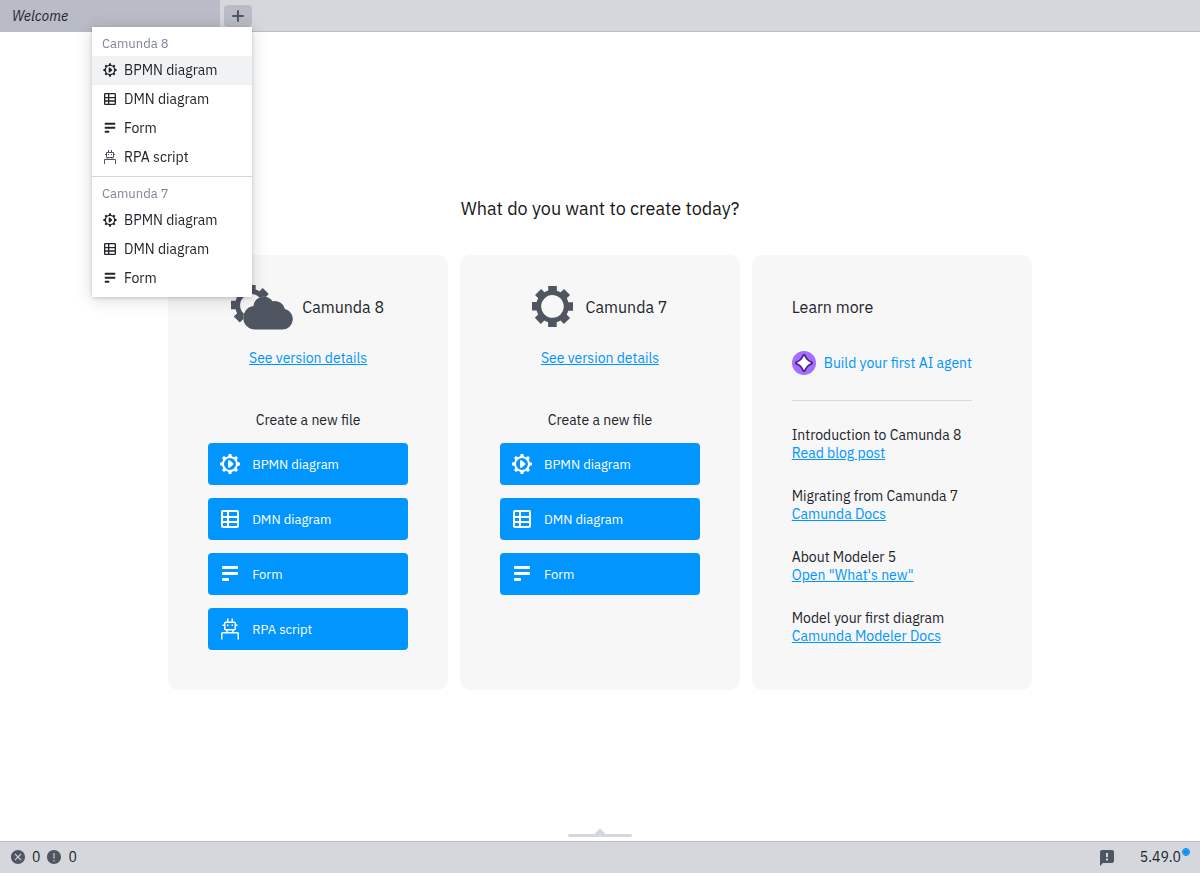1200x873 pixels.
Task: Choose Camunda 8 BPMN diagram in dropdown menu
Action: (172, 70)
